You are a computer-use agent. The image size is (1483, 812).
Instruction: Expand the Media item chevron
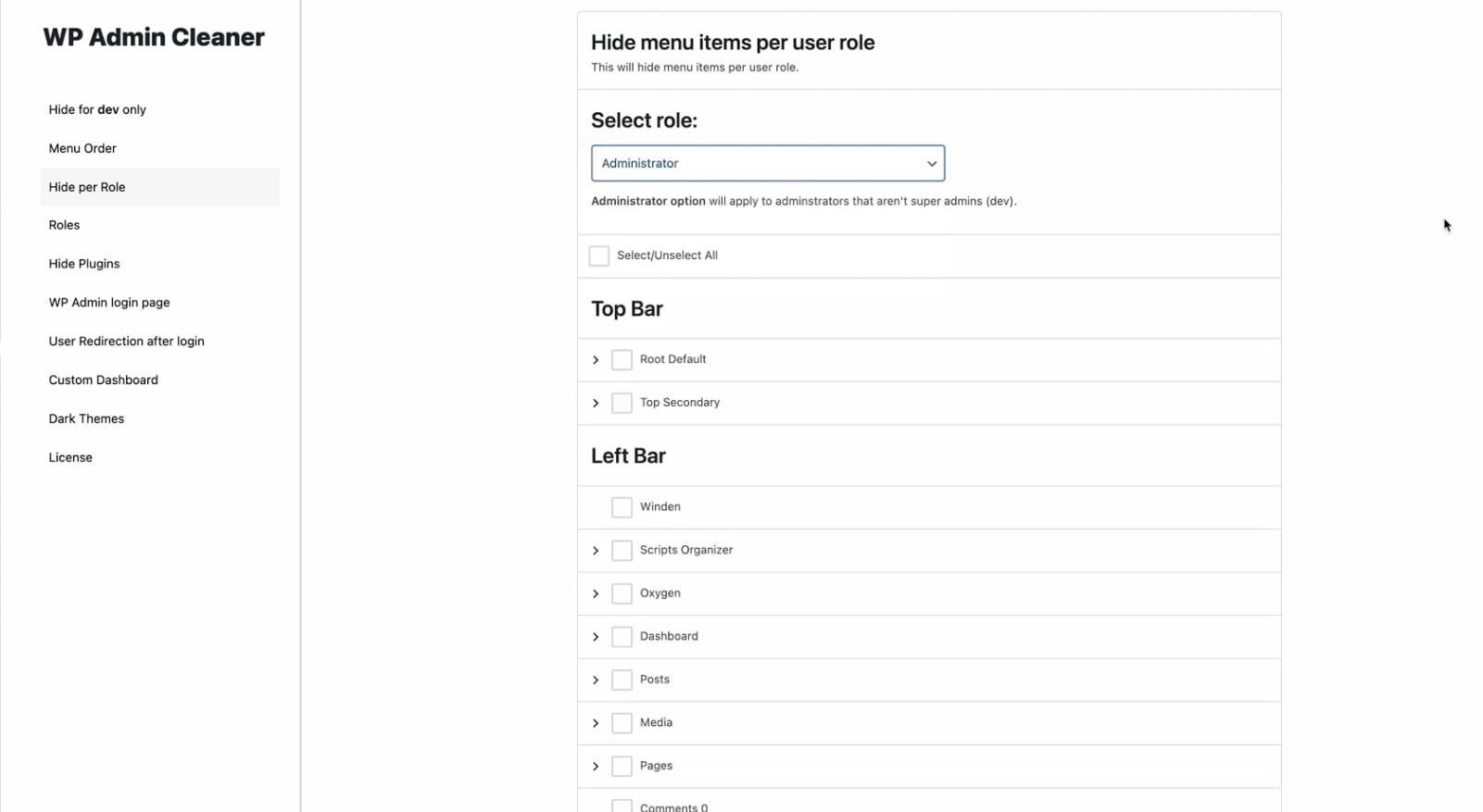point(596,722)
